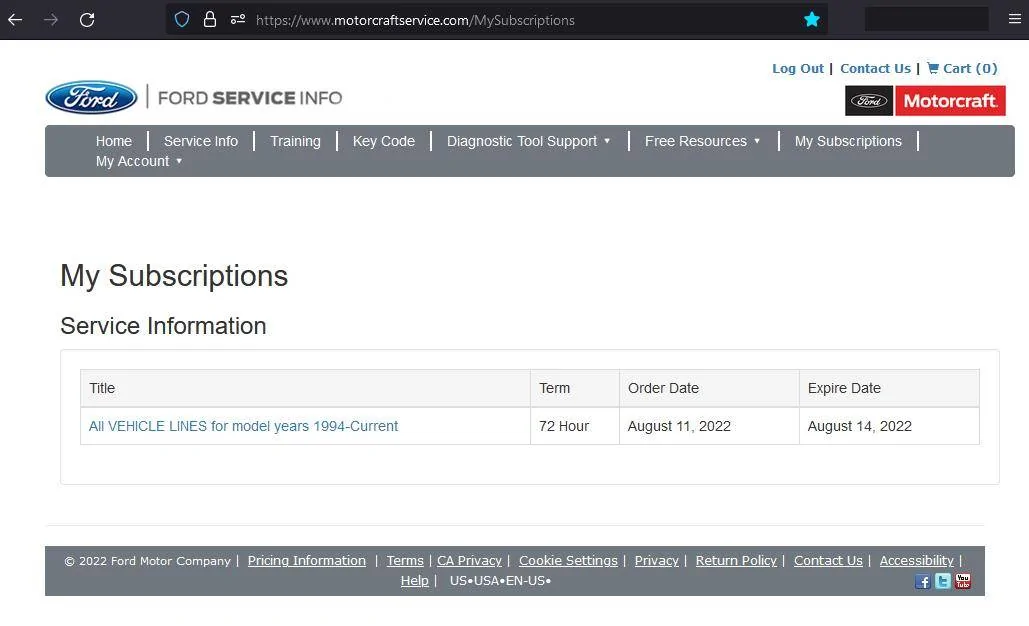
Task: Open the YouTube icon in footer
Action: tap(963, 581)
